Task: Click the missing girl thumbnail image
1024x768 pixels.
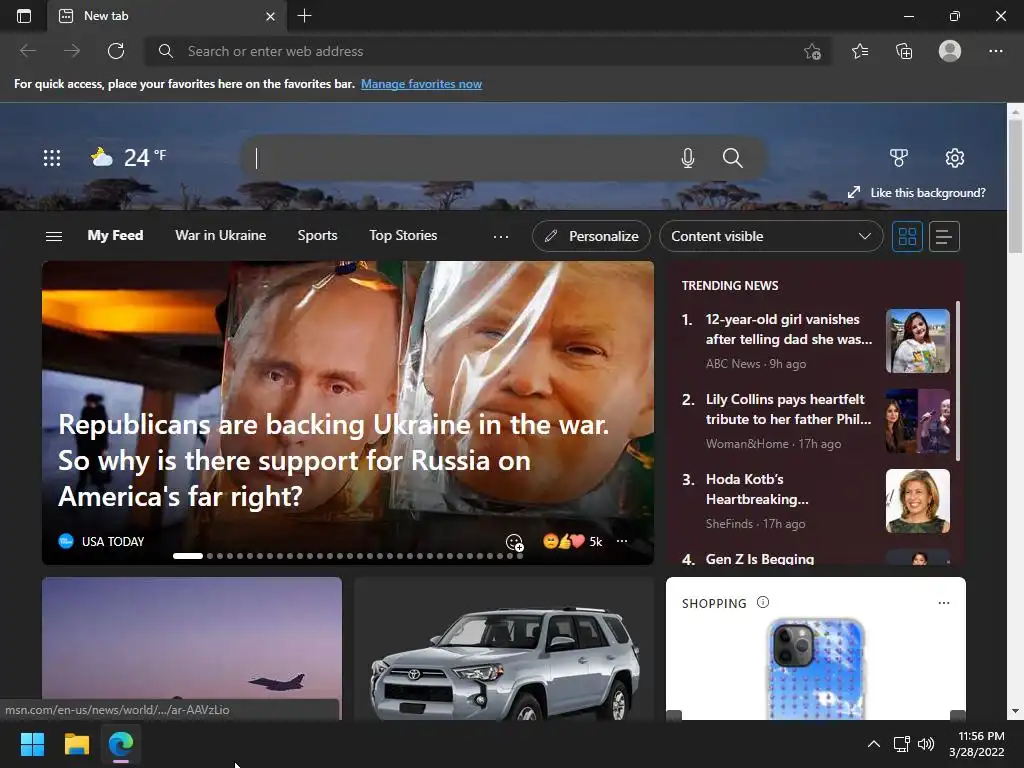Action: 918,341
